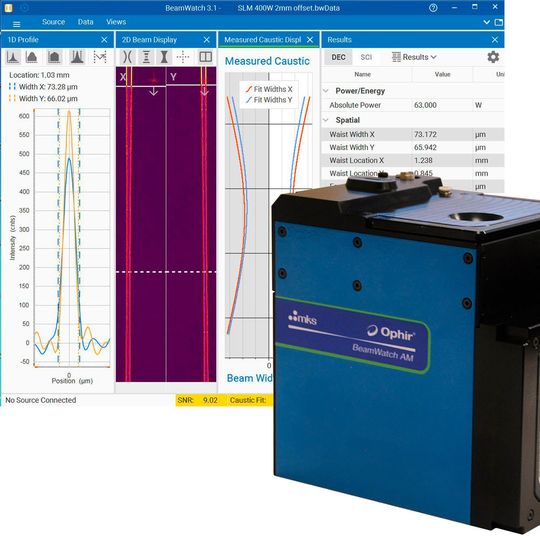Open the hamburger main menu
Viewport: 540px width, 539px height.
tap(16, 24)
